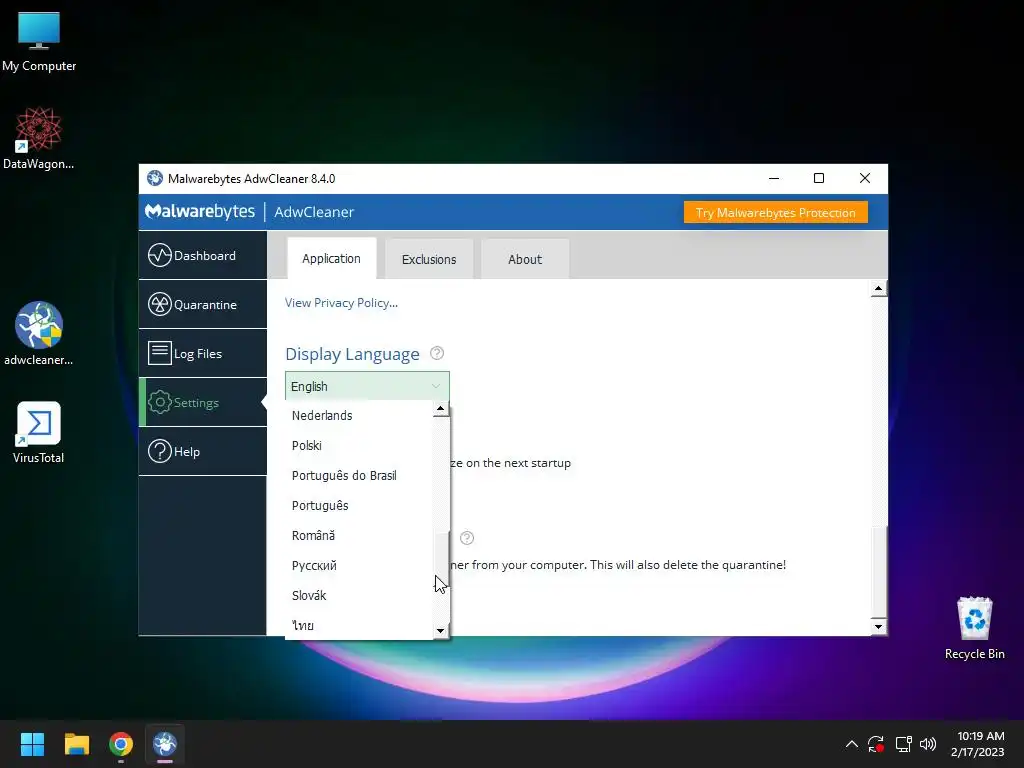Click AdwCleaner taskbar icon

tap(165, 744)
